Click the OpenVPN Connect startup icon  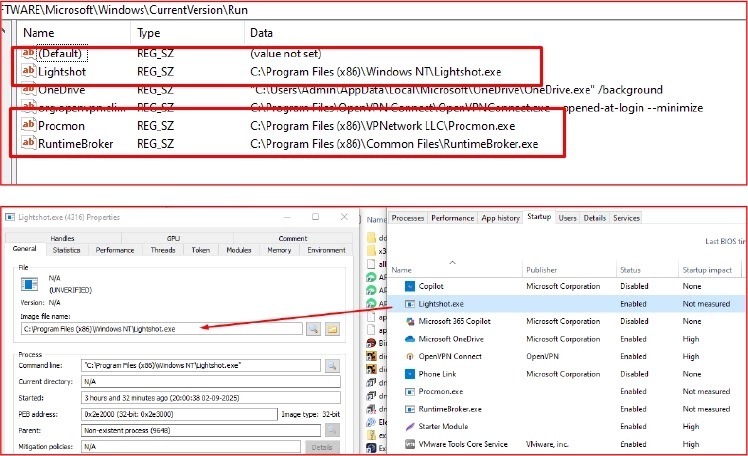[x=410, y=356]
